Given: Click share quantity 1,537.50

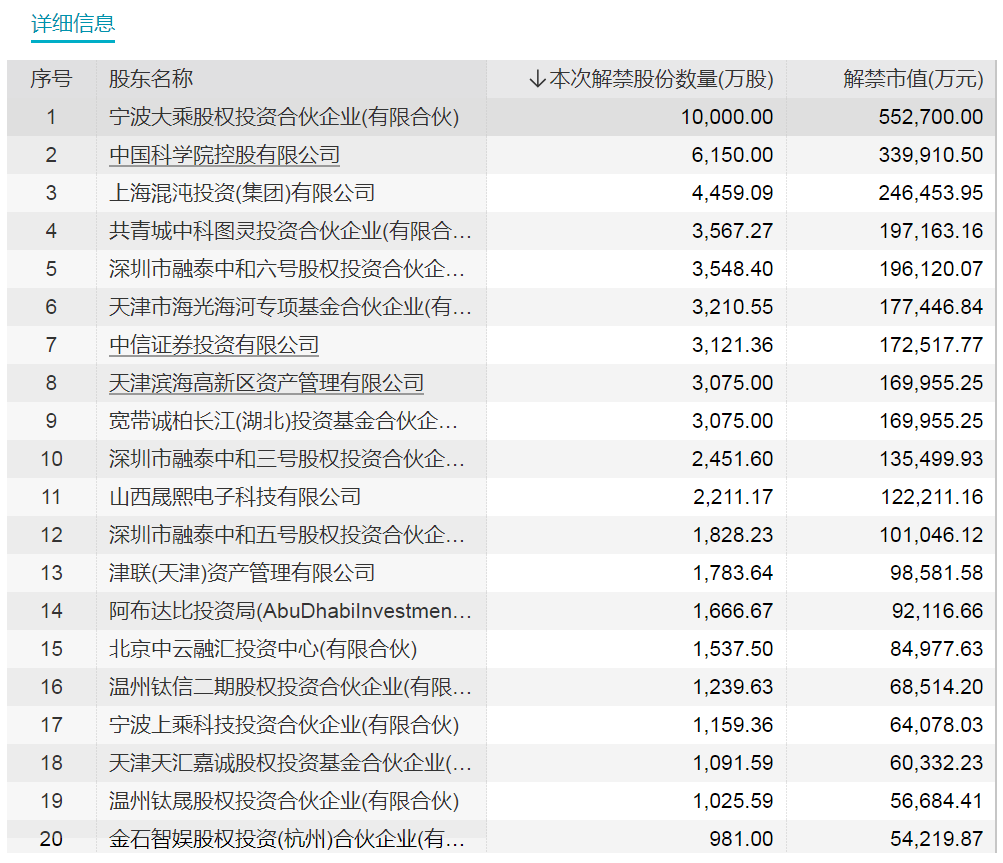Looking at the screenshot, I should 733,649.
